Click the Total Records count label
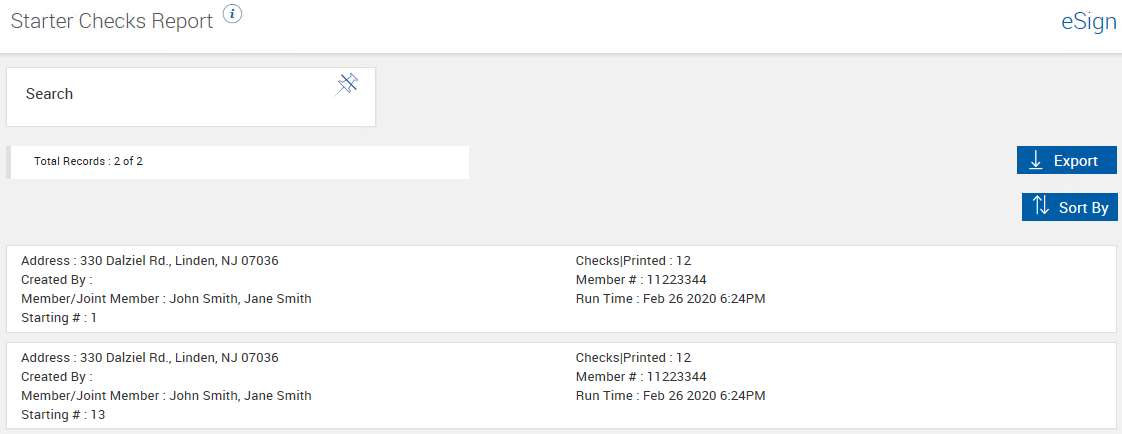Image resolution: width=1122 pixels, height=434 pixels. point(95,161)
